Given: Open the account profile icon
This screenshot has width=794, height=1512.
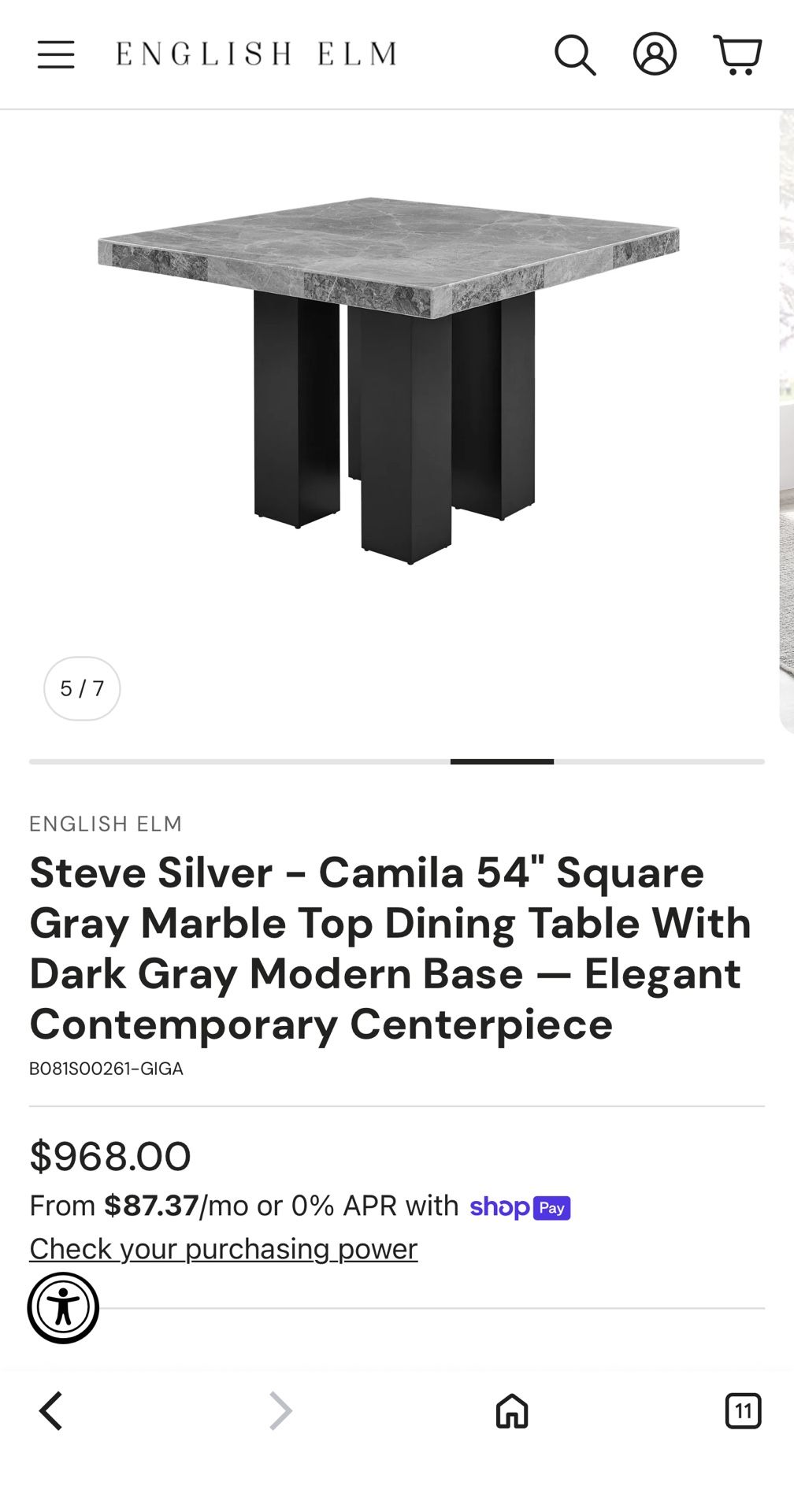Looking at the screenshot, I should pyautogui.click(x=655, y=54).
